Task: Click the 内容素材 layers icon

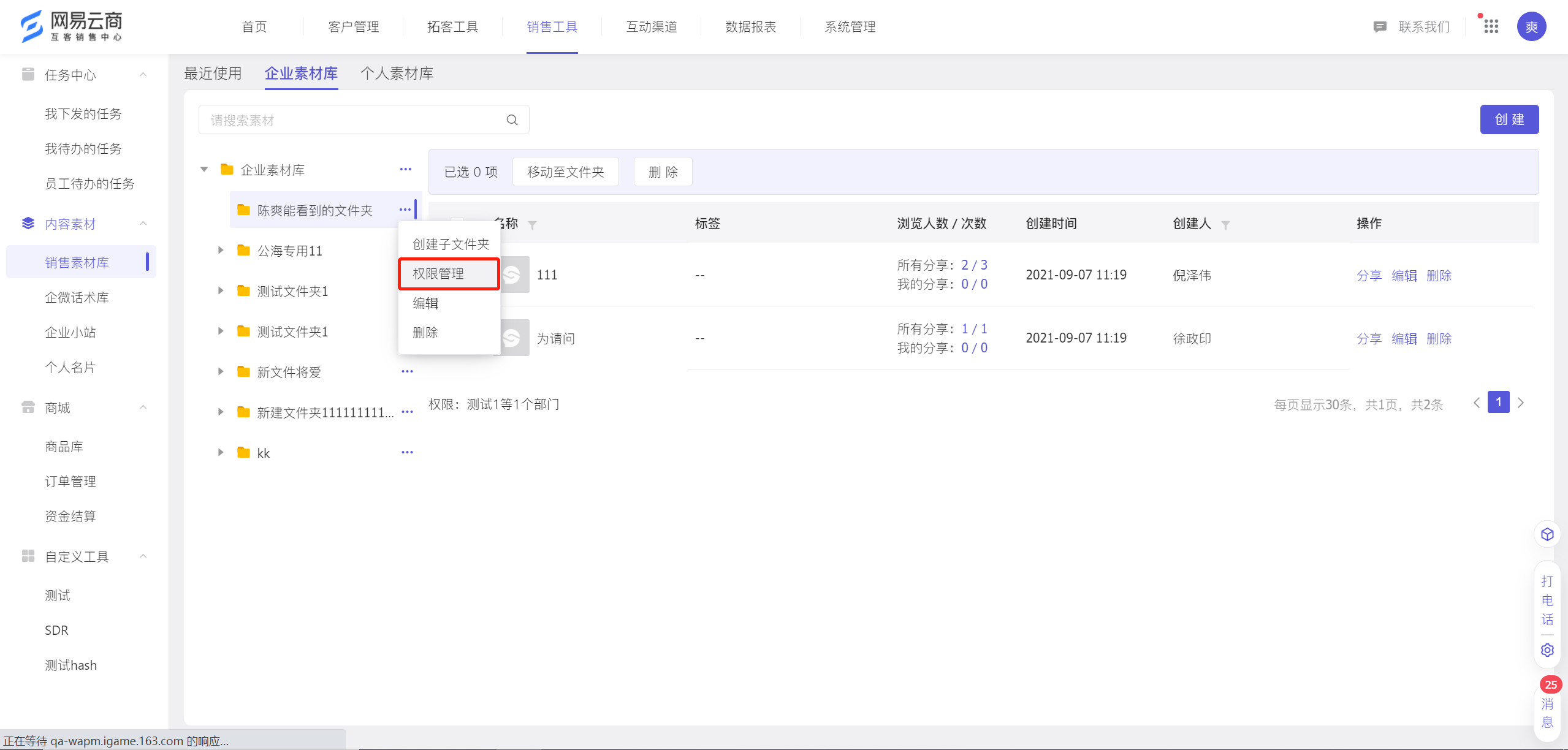Action: click(x=28, y=223)
